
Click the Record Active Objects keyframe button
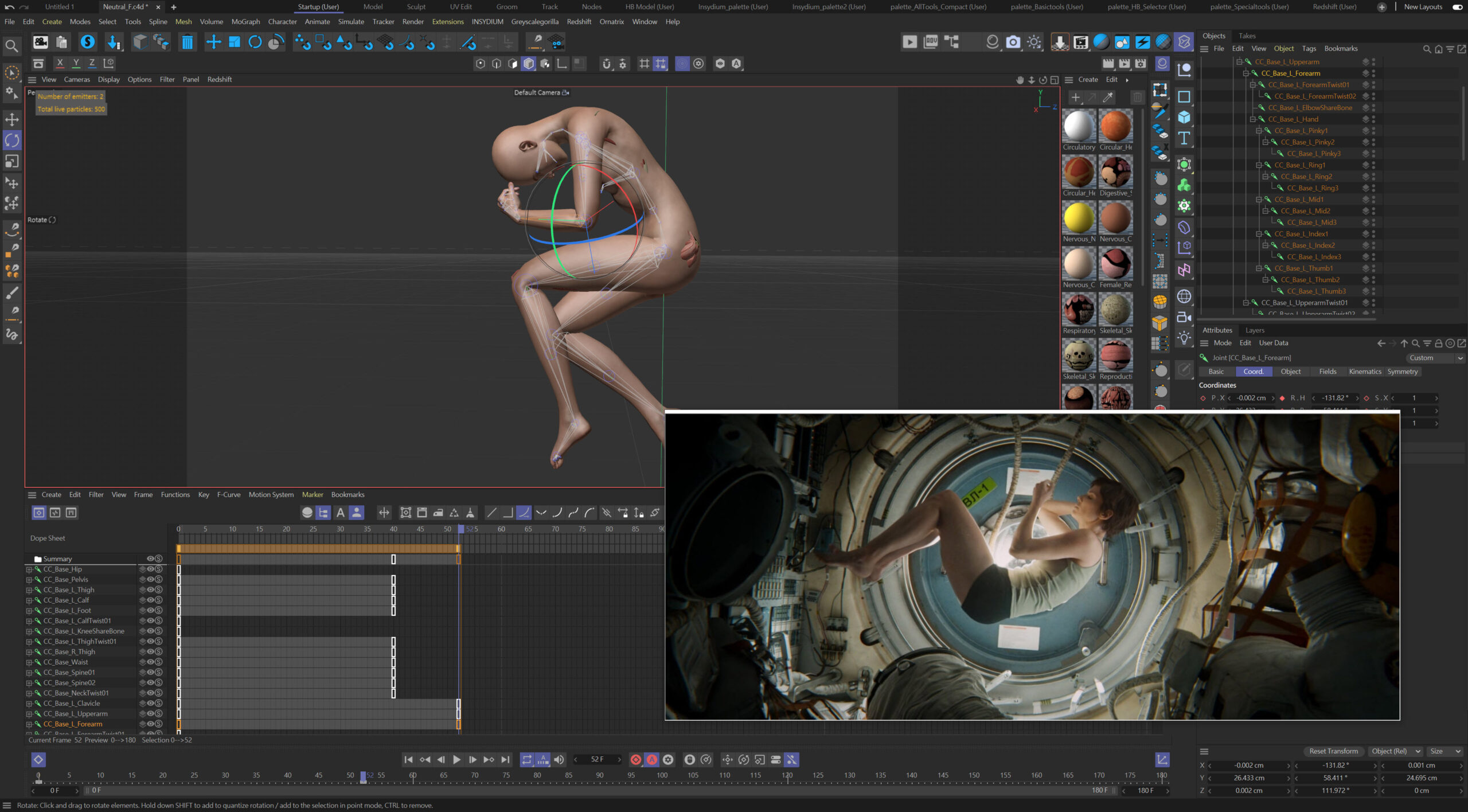pyautogui.click(x=636, y=759)
